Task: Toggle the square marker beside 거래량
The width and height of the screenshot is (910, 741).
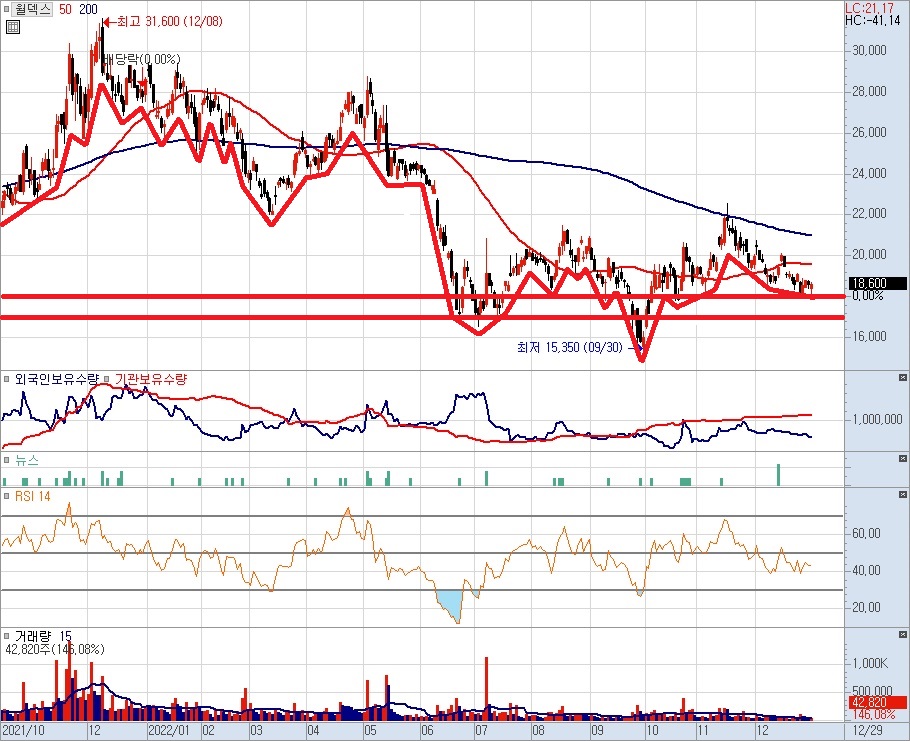Action: point(6,636)
